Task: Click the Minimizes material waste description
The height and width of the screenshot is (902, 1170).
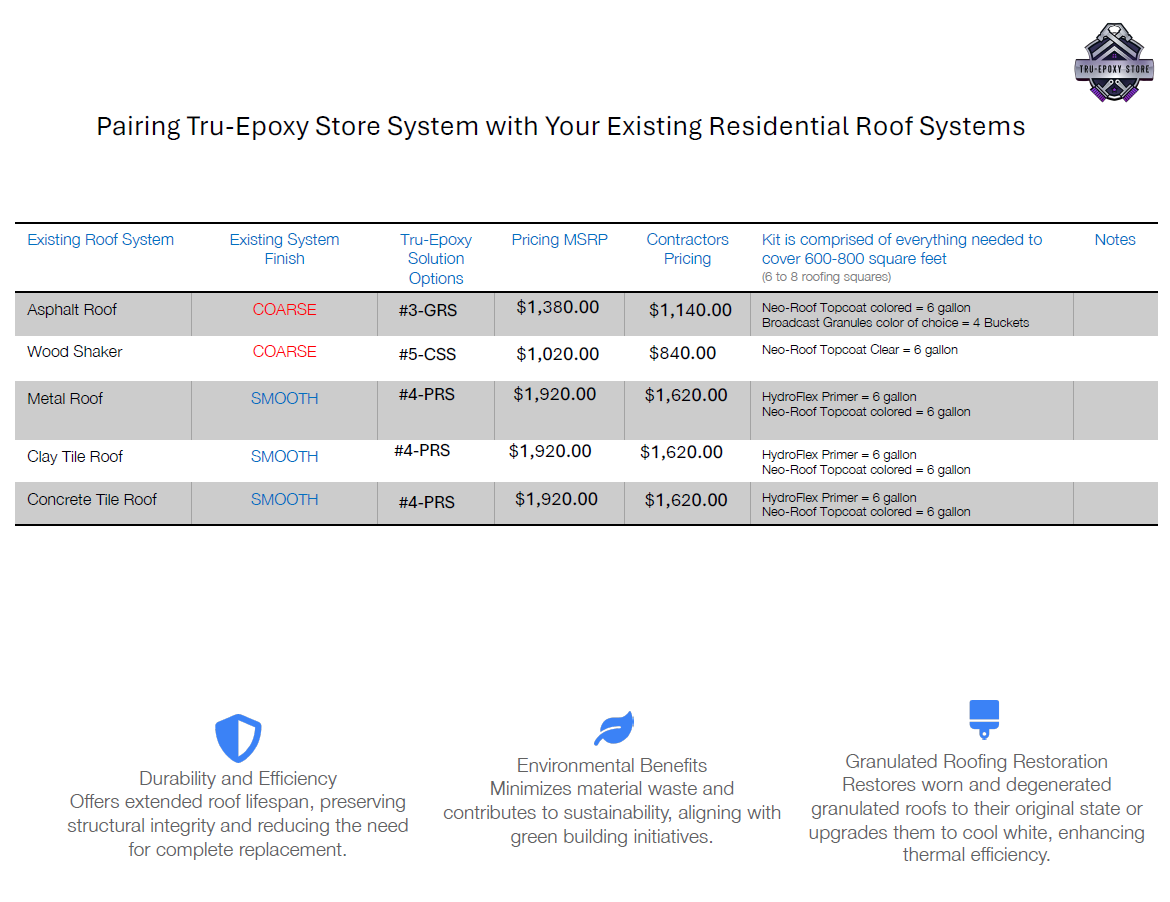Action: tap(612, 812)
